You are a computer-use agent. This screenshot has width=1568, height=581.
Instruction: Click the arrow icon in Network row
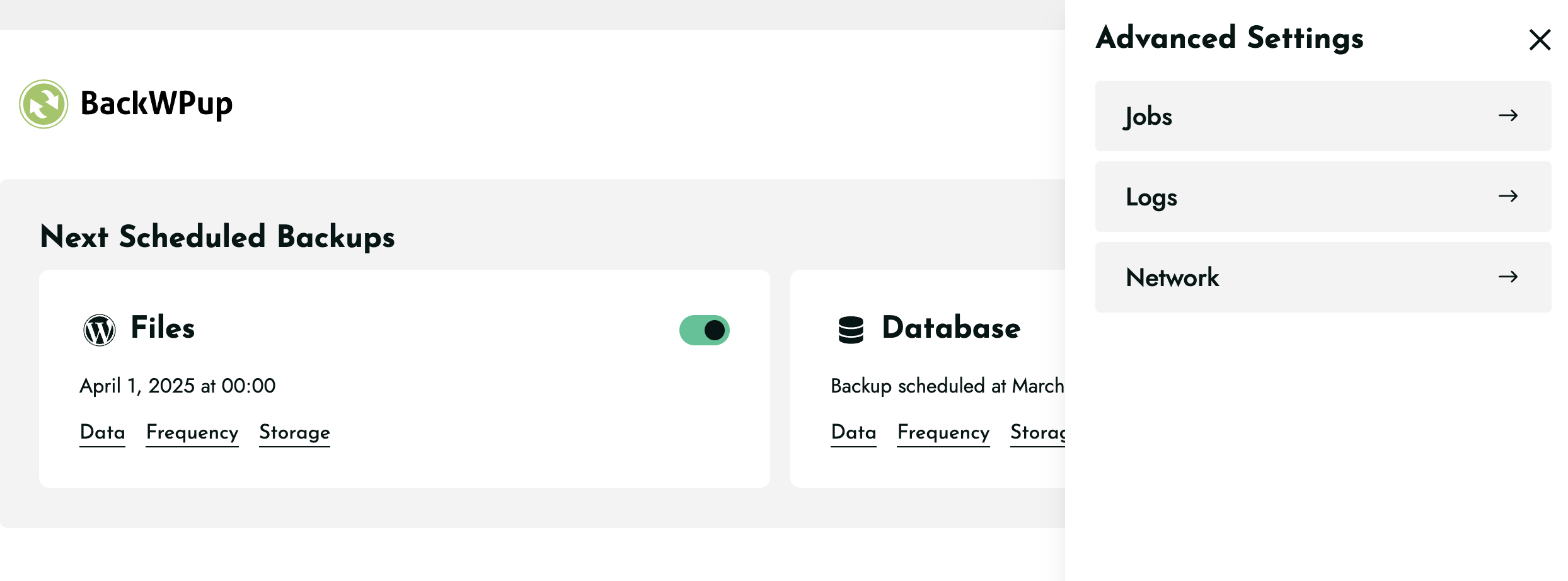tap(1508, 277)
